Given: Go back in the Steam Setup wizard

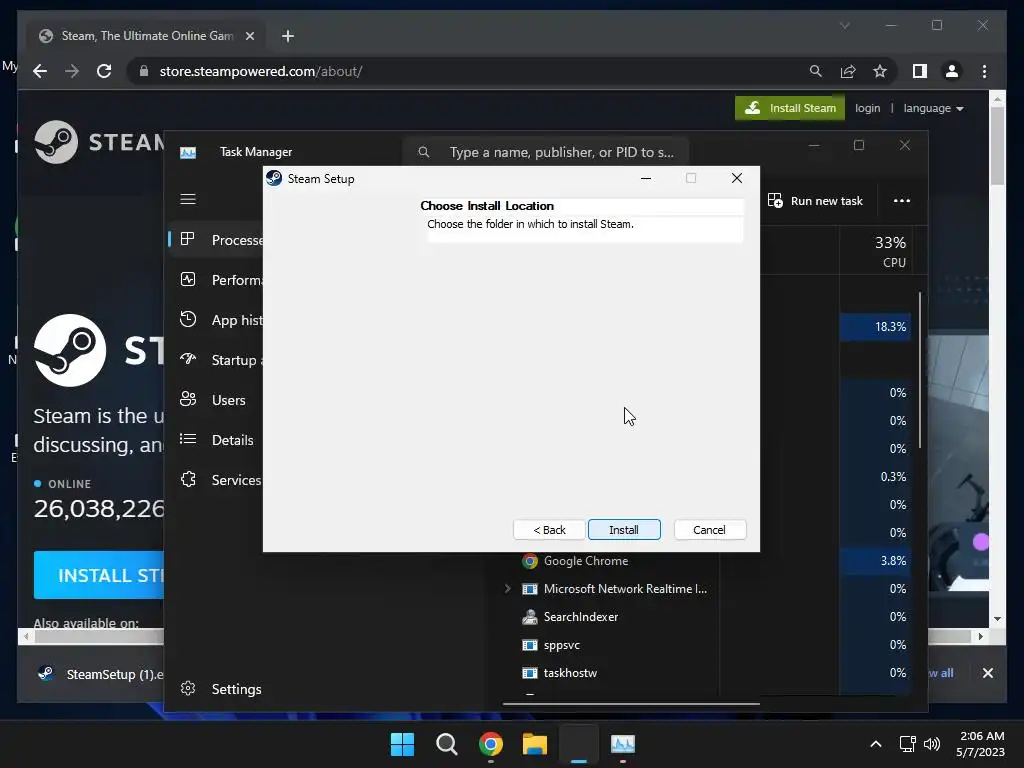Looking at the screenshot, I should (549, 530).
